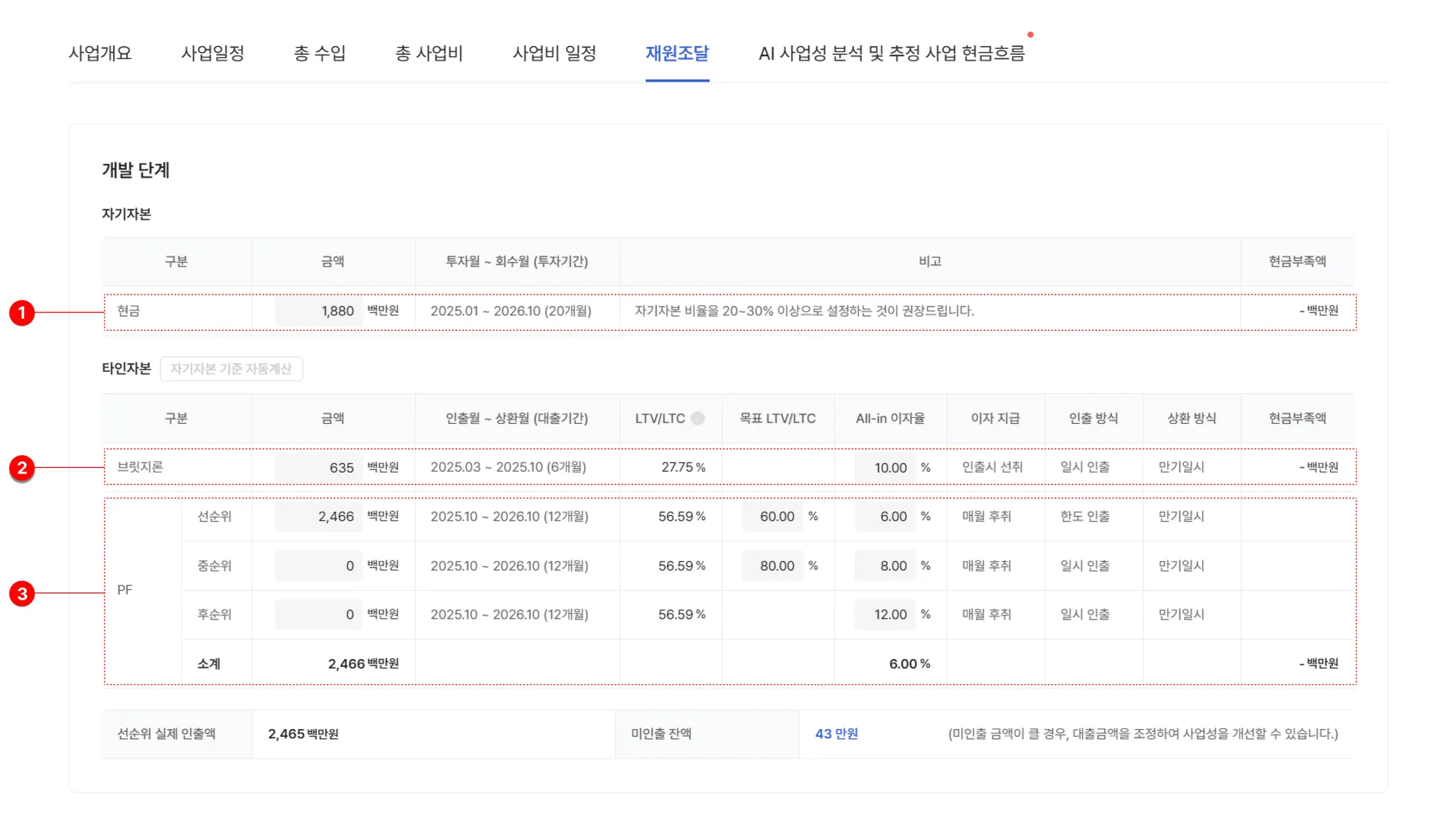This screenshot has width=1456, height=835.
Task: Open AI 사업성 분석 및 추정 사업 현금흐름 tab
Action: point(892,53)
